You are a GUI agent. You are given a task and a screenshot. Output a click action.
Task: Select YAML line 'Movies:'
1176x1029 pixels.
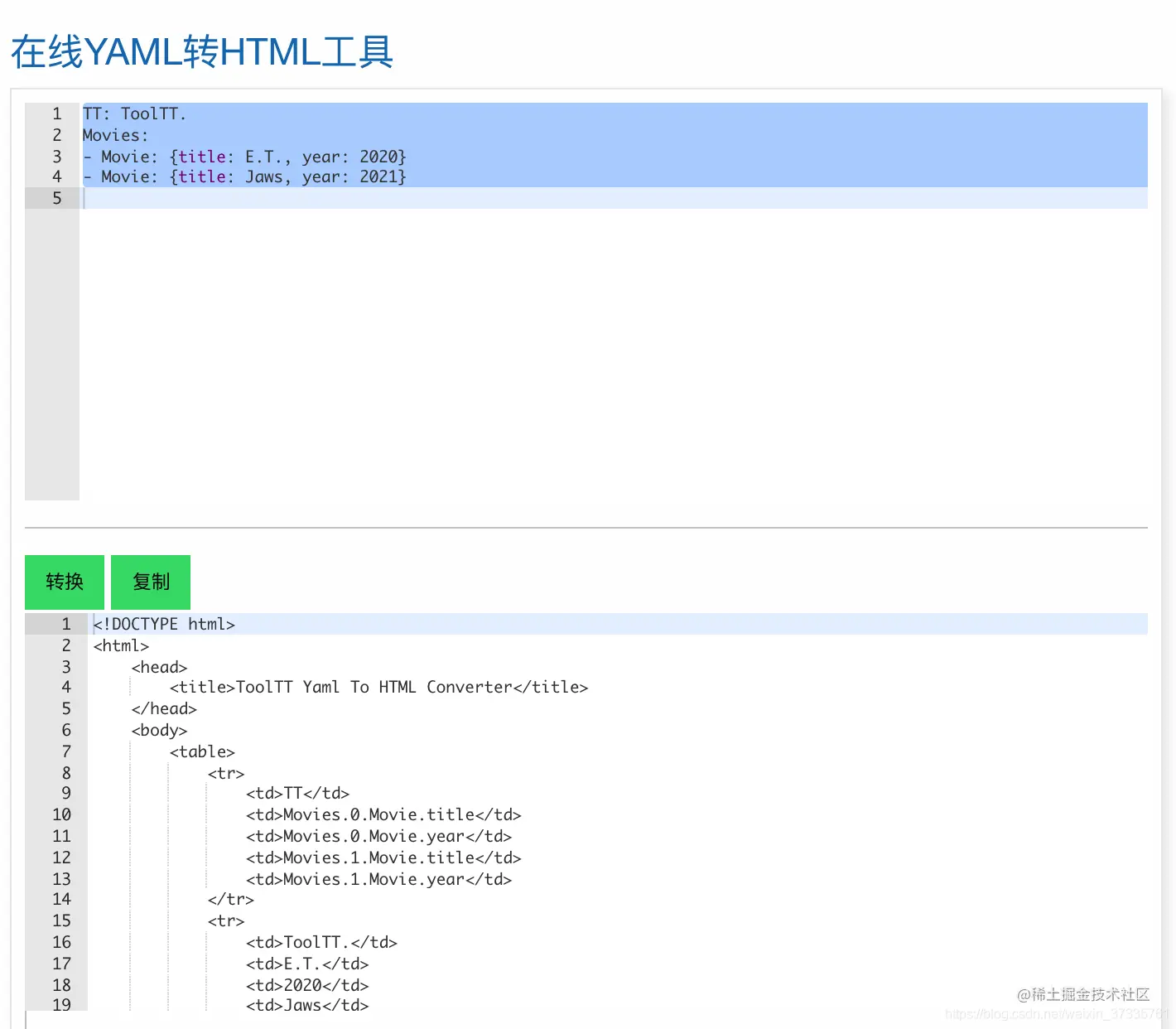115,135
